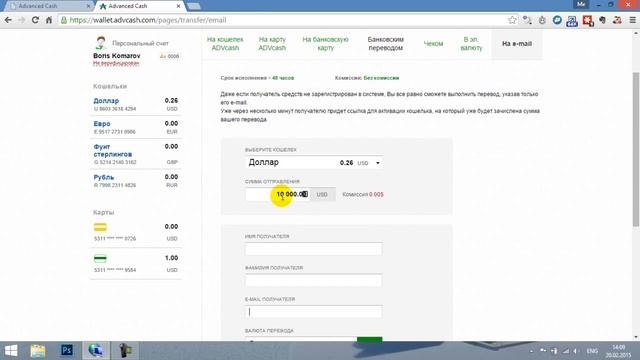
Task: Click the Boris Komarov account name
Action: tap(117, 56)
